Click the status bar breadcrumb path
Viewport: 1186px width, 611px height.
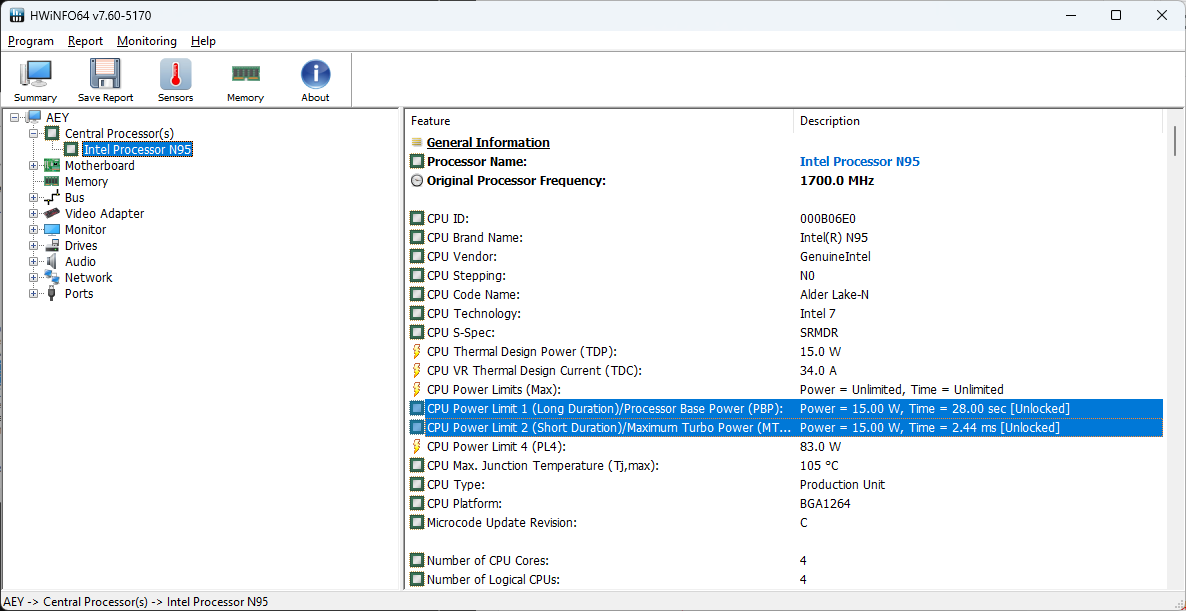136,602
